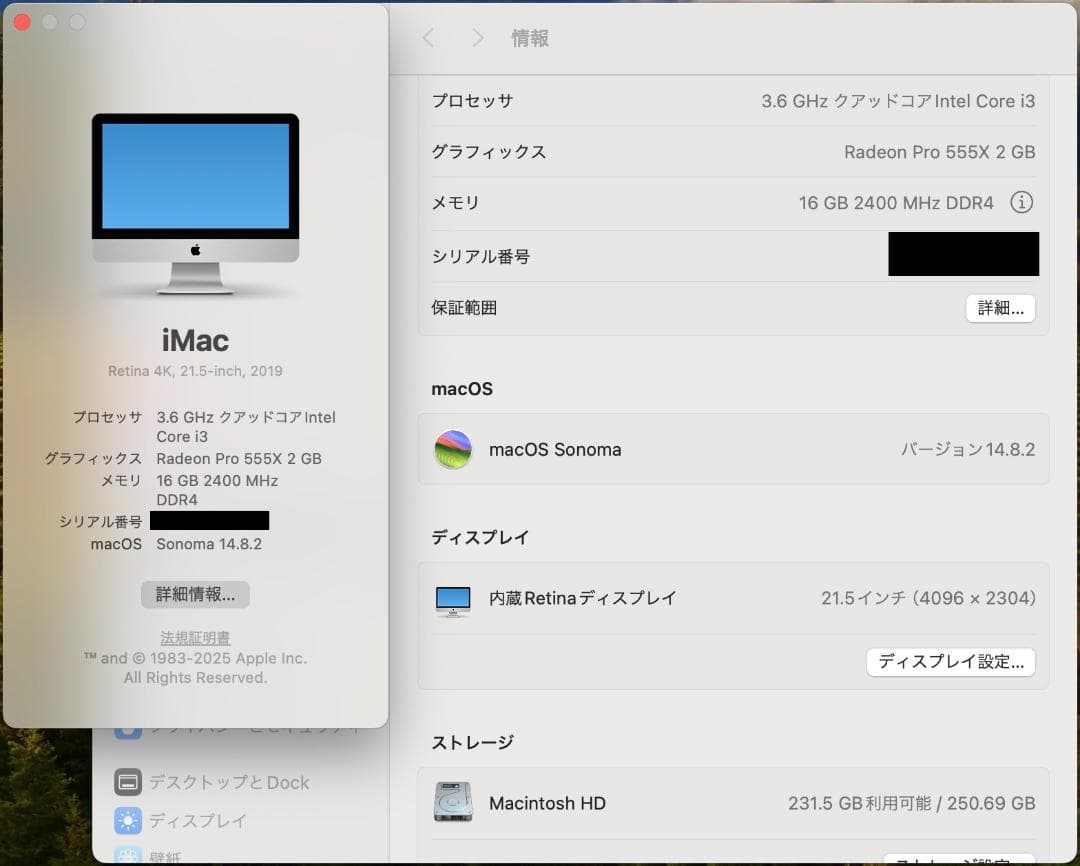The height and width of the screenshot is (866, 1080).
Task: Click Radeon Pro 555X 2 GB in settings pane
Action: click(939, 152)
